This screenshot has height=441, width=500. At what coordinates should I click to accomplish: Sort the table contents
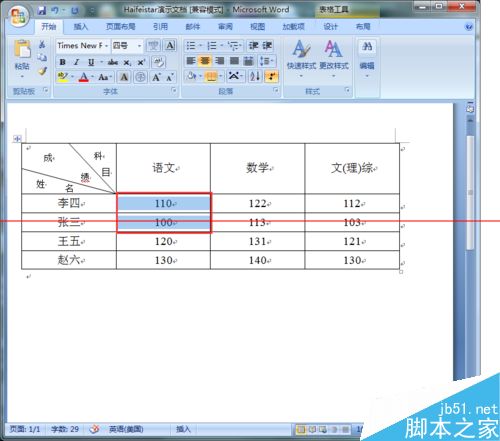255,77
